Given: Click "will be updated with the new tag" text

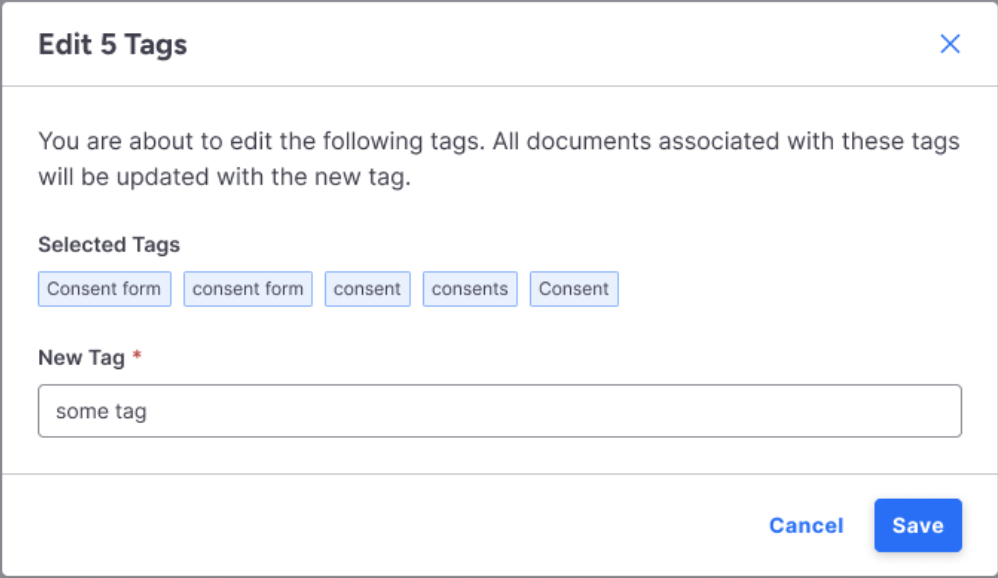Looking at the screenshot, I should pyautogui.click(x=224, y=179).
